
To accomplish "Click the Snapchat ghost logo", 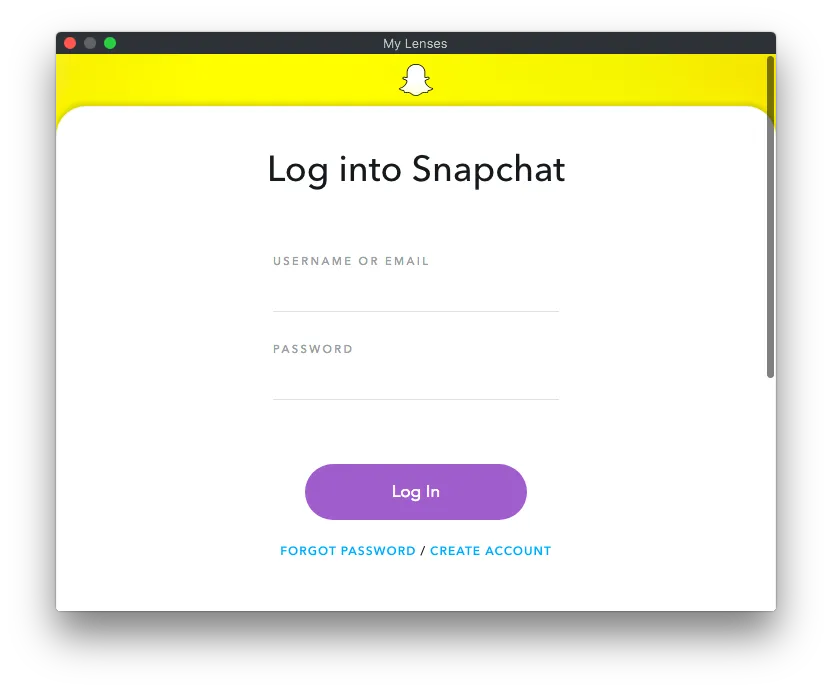I will coord(416,80).
